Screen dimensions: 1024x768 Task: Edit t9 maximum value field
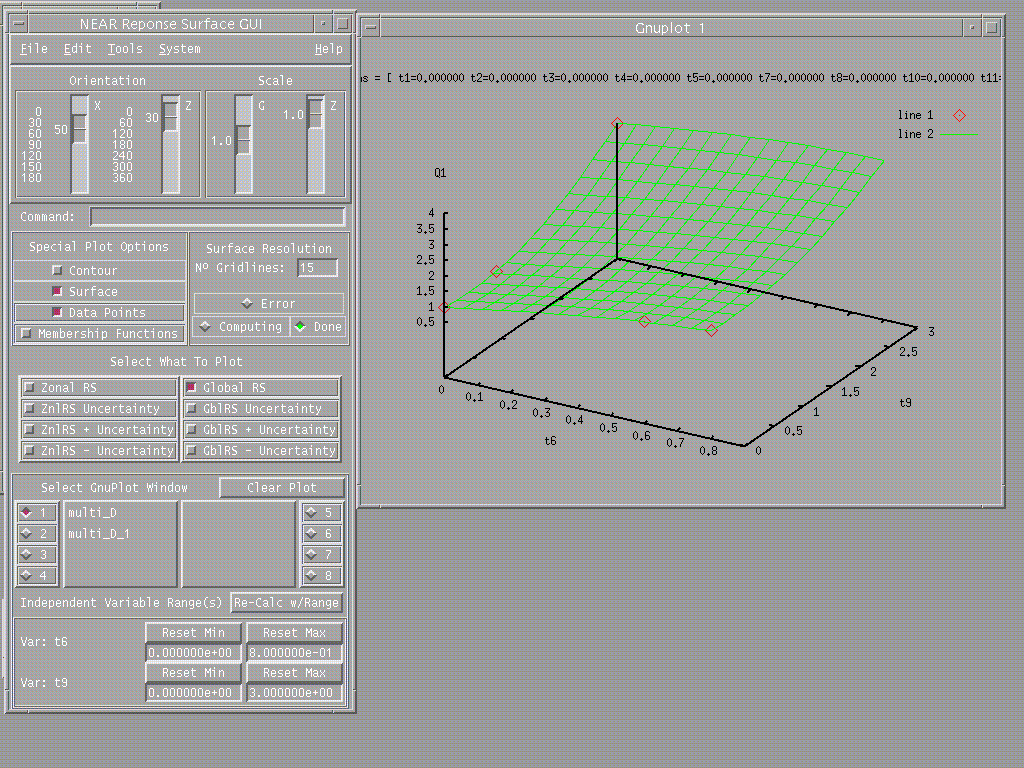[x=295, y=693]
